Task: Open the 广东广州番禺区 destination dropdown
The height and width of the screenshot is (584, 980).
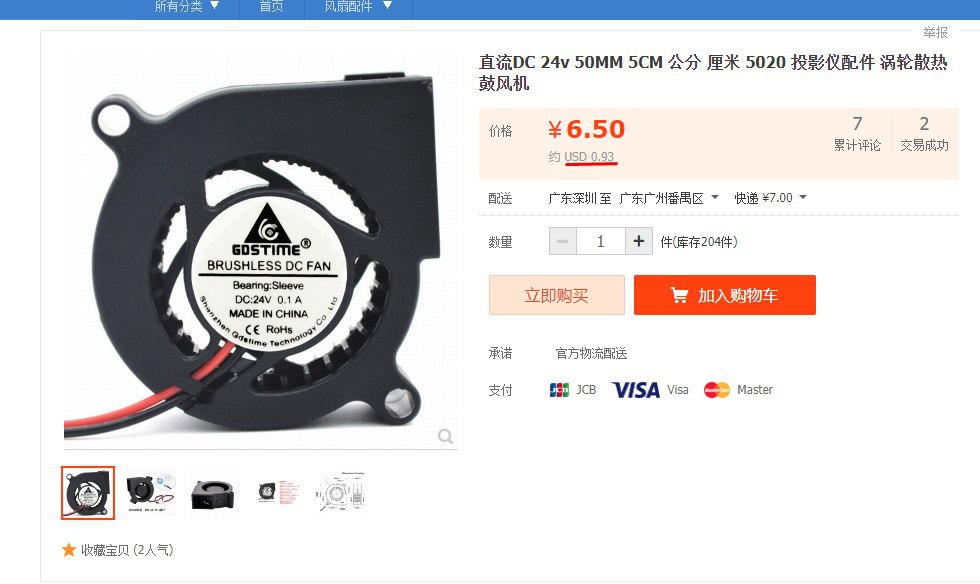Action: click(669, 198)
